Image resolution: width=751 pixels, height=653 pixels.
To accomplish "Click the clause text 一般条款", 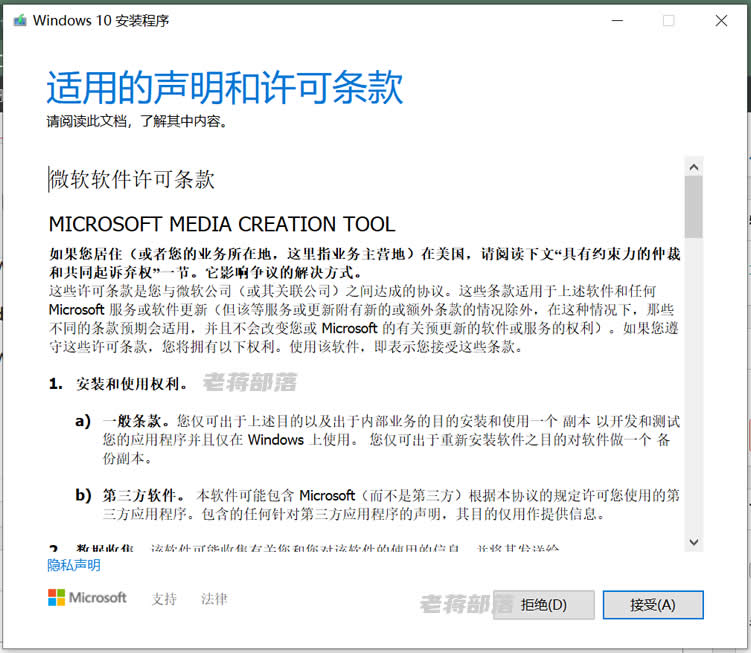I will coord(136,421).
